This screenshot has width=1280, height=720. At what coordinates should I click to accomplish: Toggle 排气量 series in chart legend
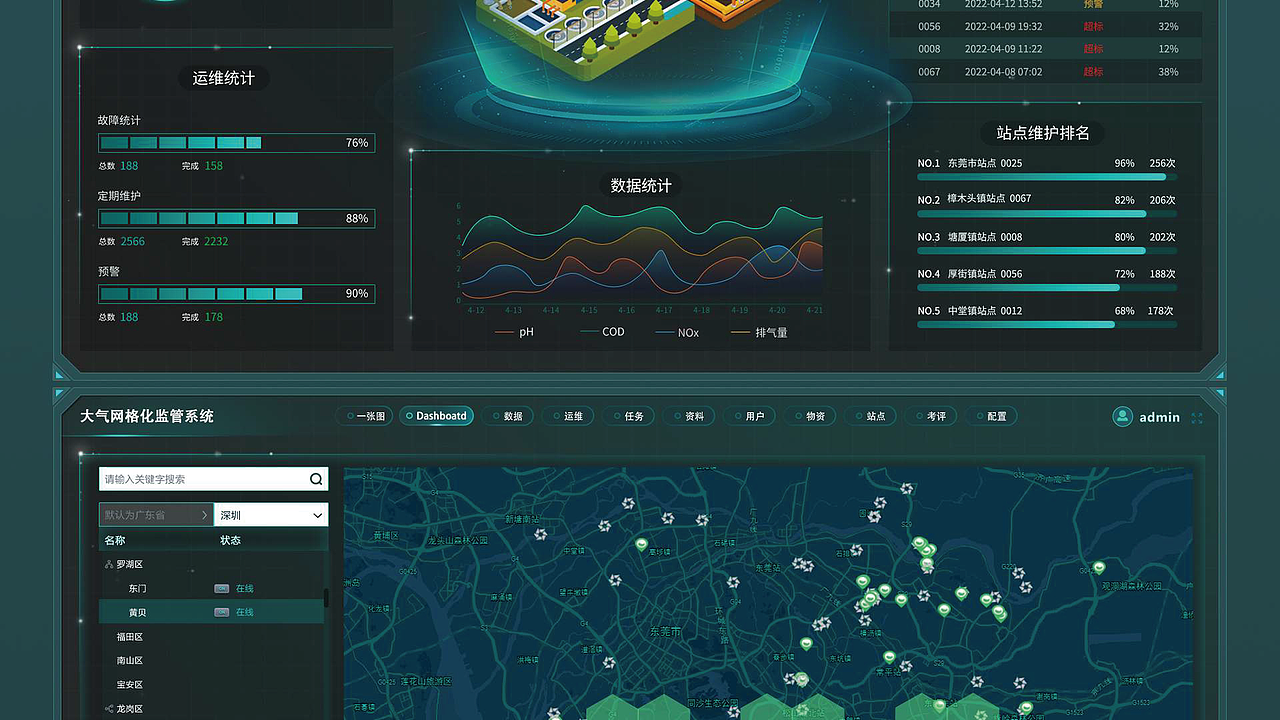point(759,333)
